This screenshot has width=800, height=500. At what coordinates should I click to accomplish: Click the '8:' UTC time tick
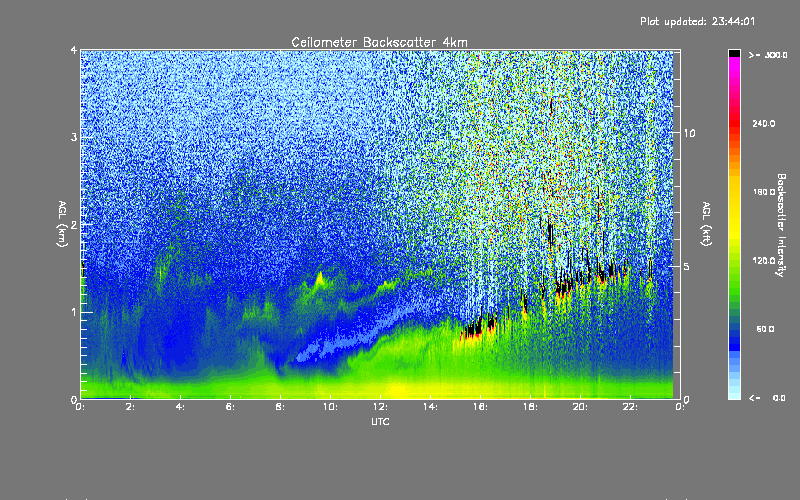(x=281, y=407)
